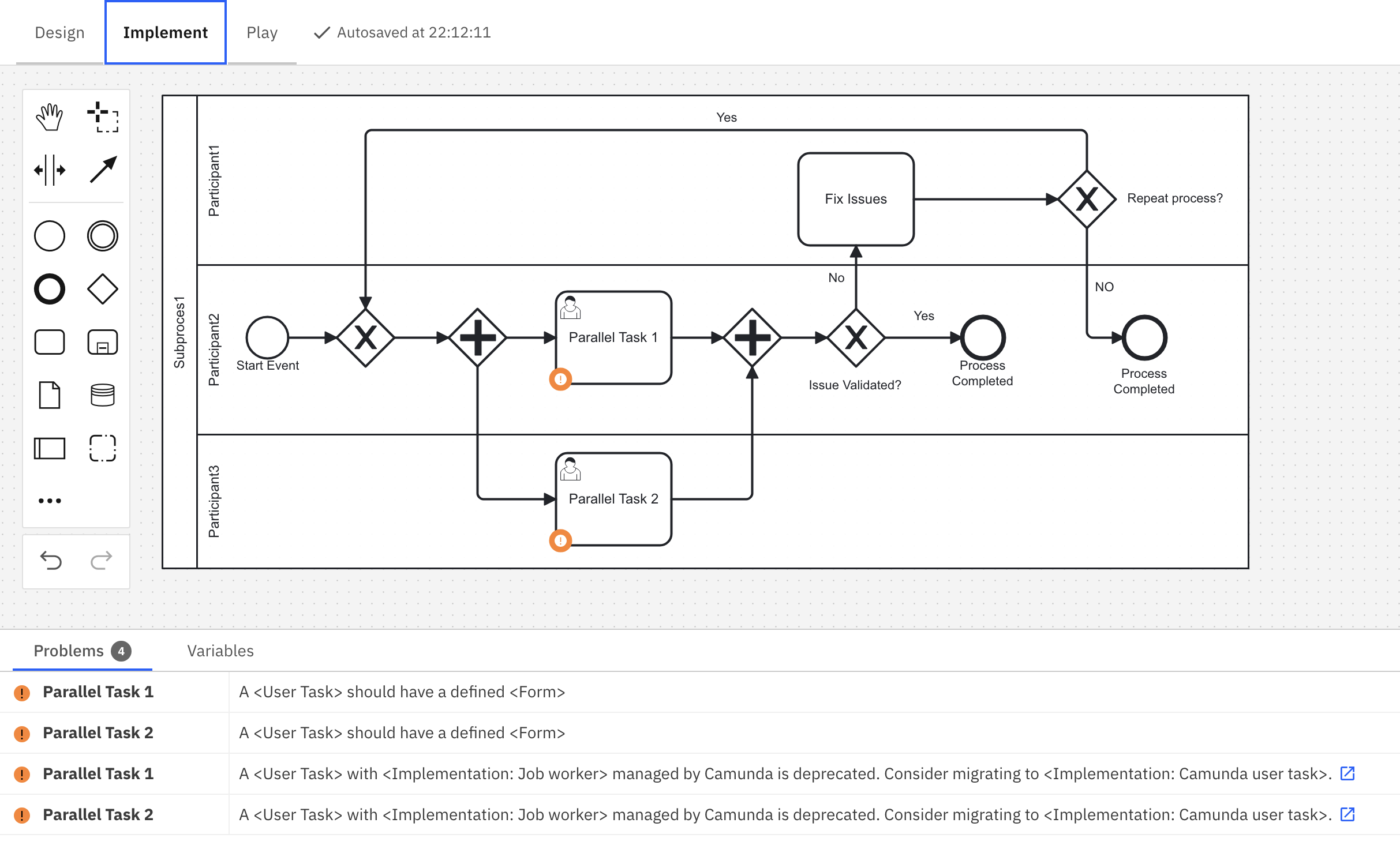Open the Variables tab
This screenshot has height=849, width=1400.
point(220,651)
